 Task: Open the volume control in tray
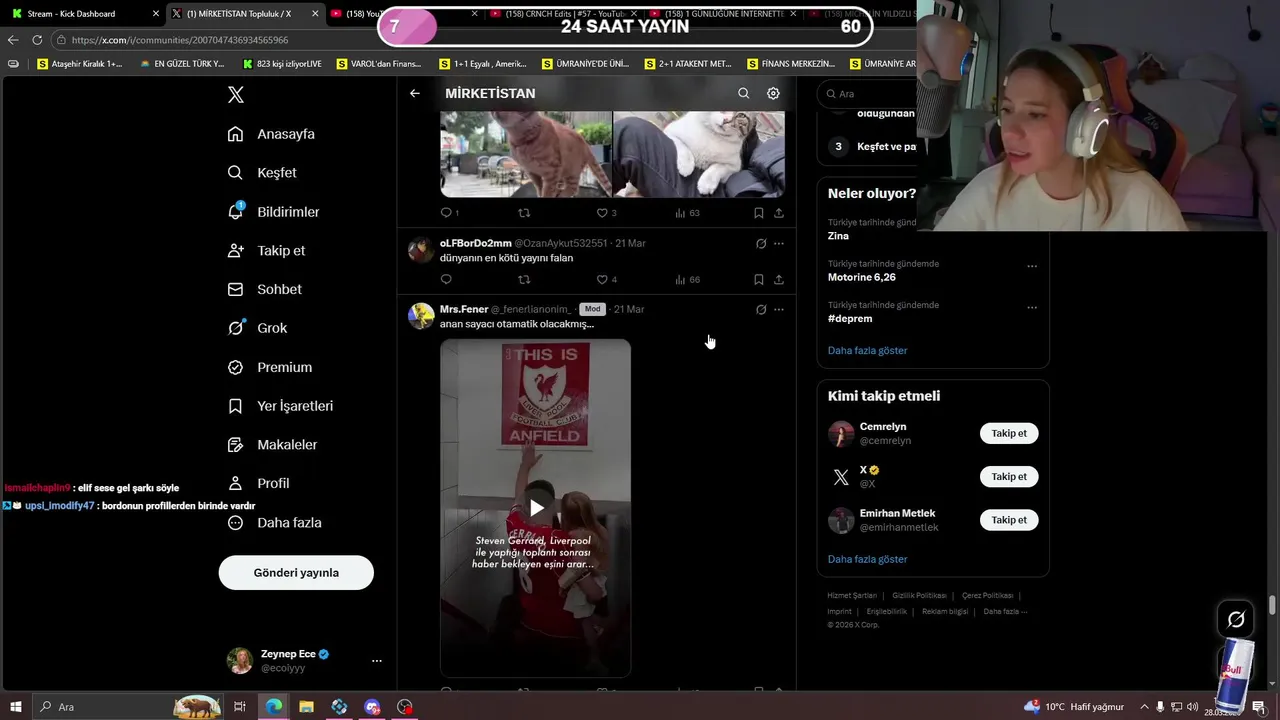[x=1192, y=707]
